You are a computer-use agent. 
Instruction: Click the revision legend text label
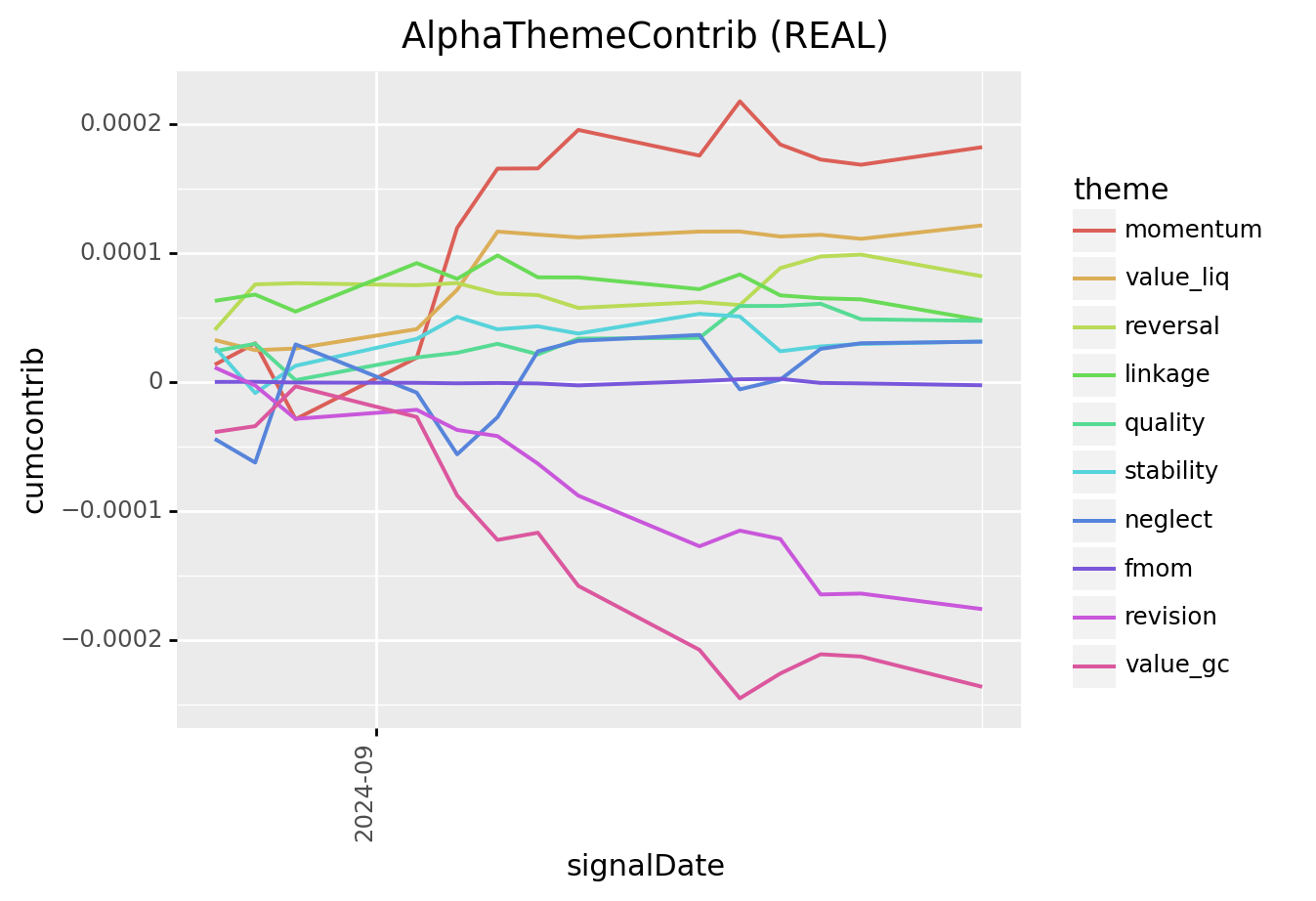[1170, 617]
